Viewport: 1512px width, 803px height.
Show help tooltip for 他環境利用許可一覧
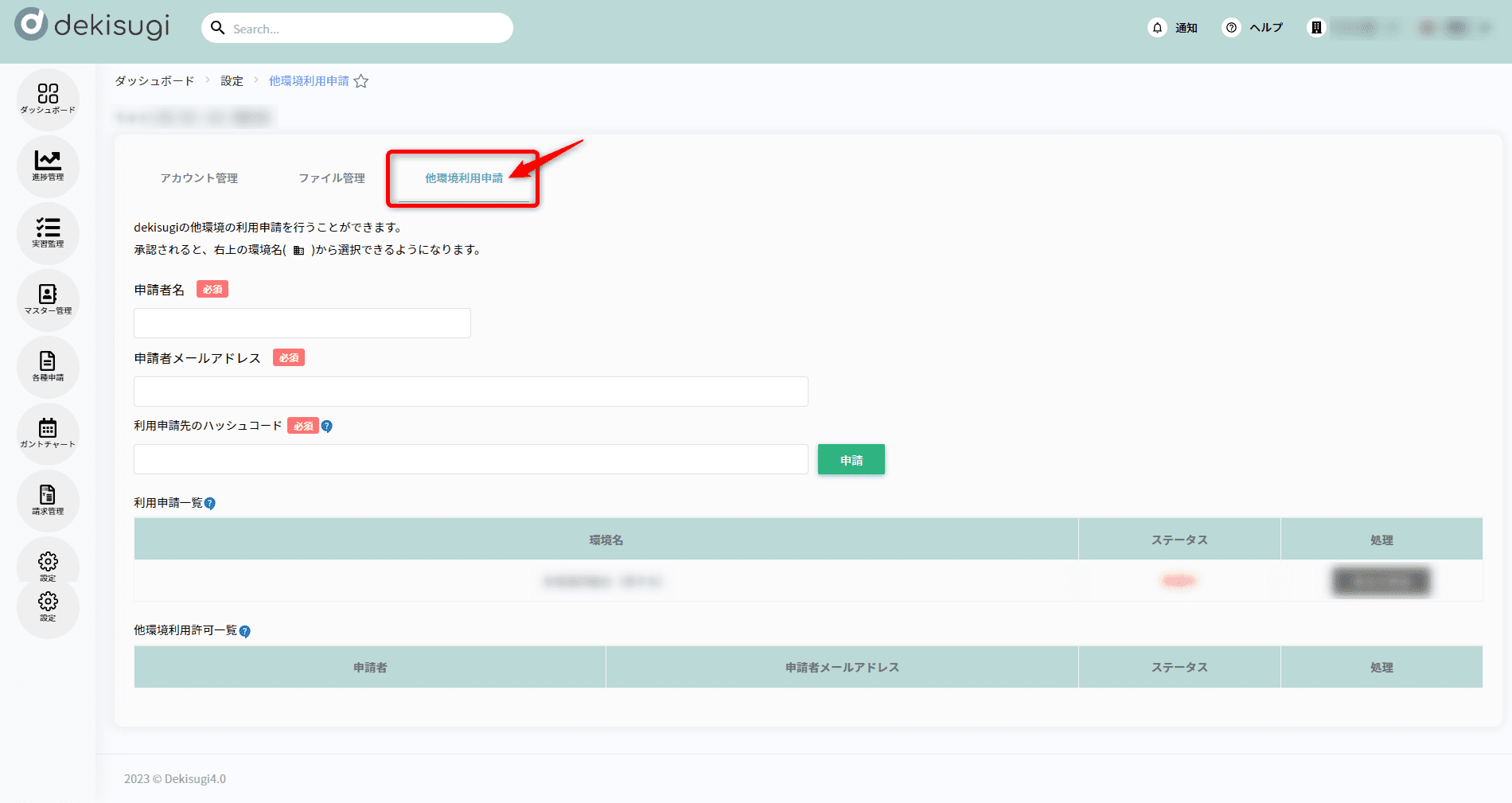[x=245, y=632]
